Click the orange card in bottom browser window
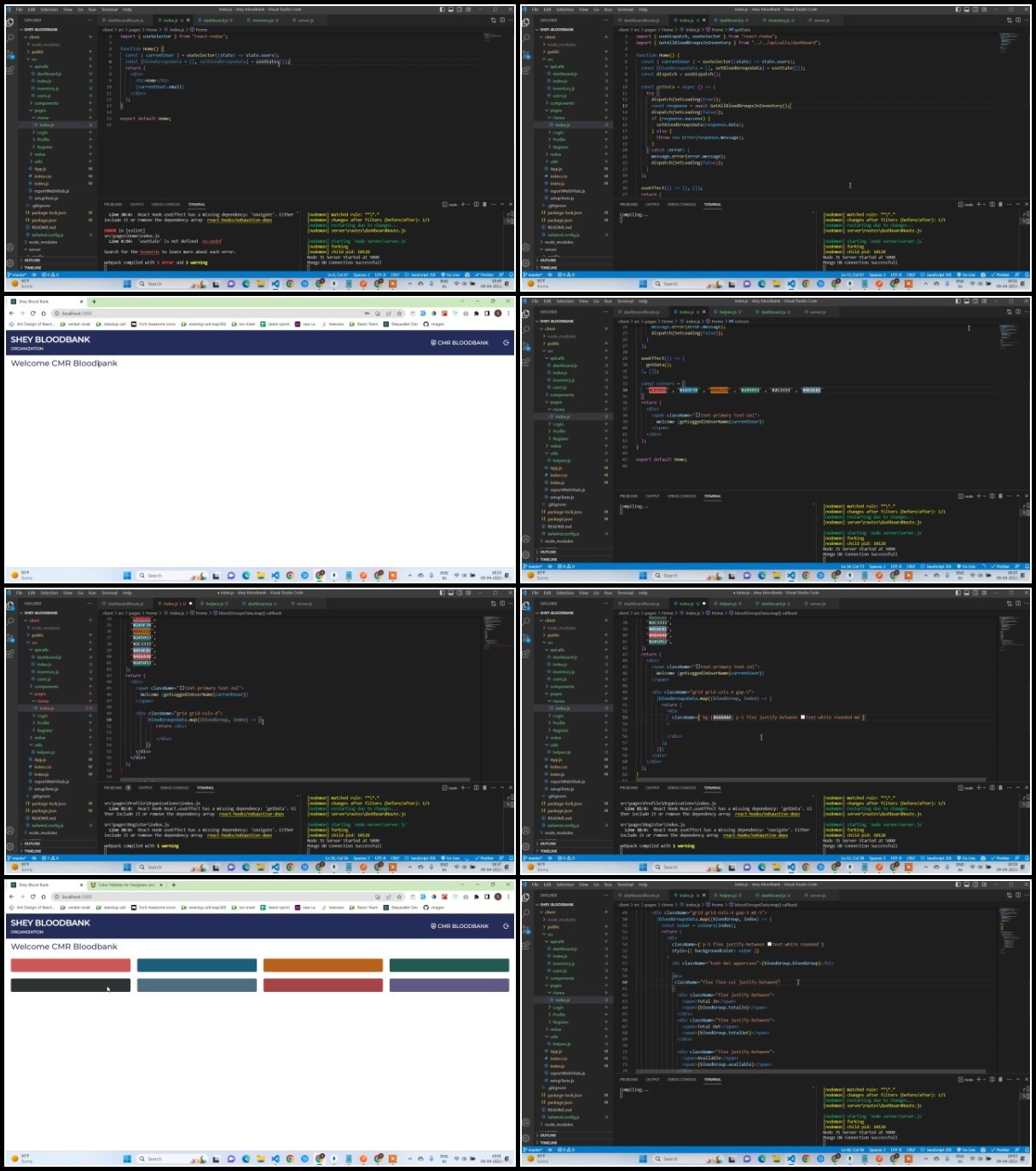The image size is (1036, 1171). [323, 965]
